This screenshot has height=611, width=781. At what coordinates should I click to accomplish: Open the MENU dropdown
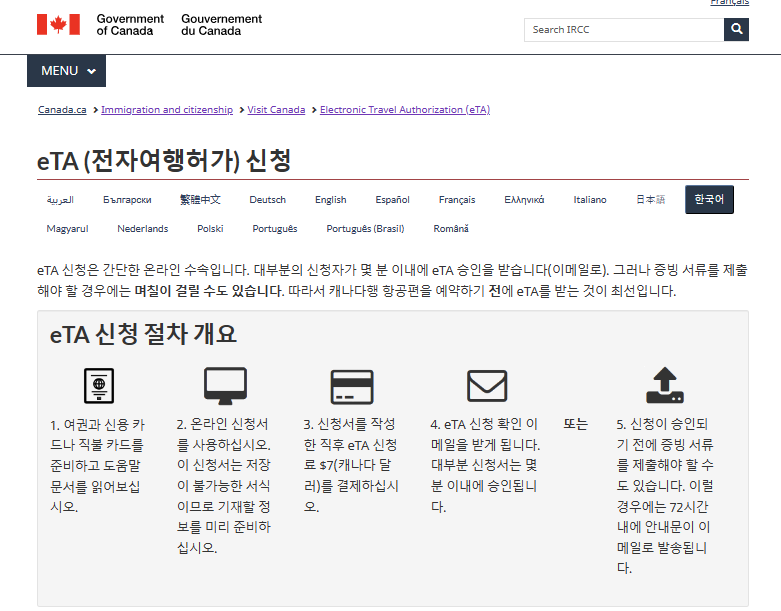click(x=66, y=71)
